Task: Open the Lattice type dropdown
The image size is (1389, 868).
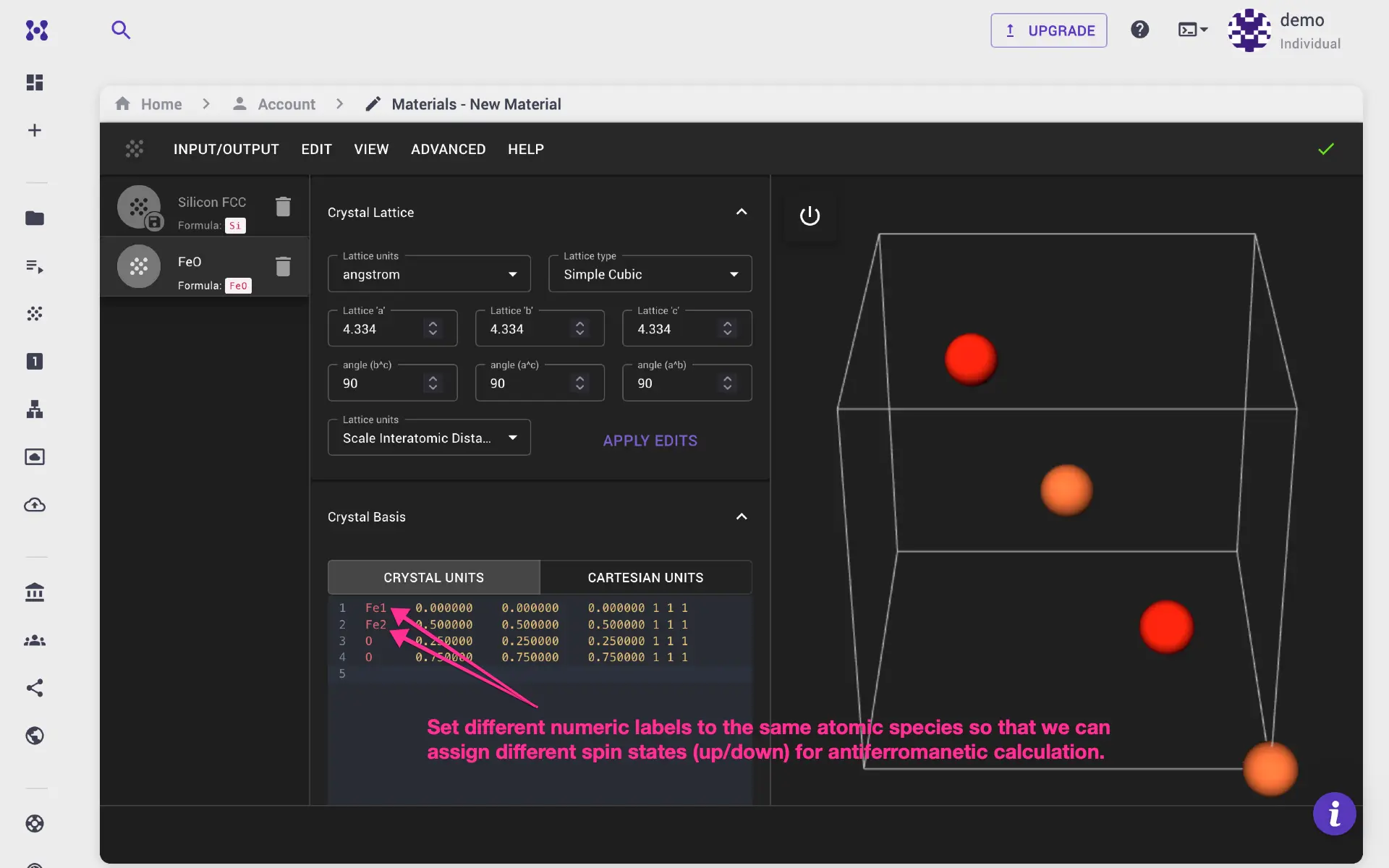Action: click(650, 274)
